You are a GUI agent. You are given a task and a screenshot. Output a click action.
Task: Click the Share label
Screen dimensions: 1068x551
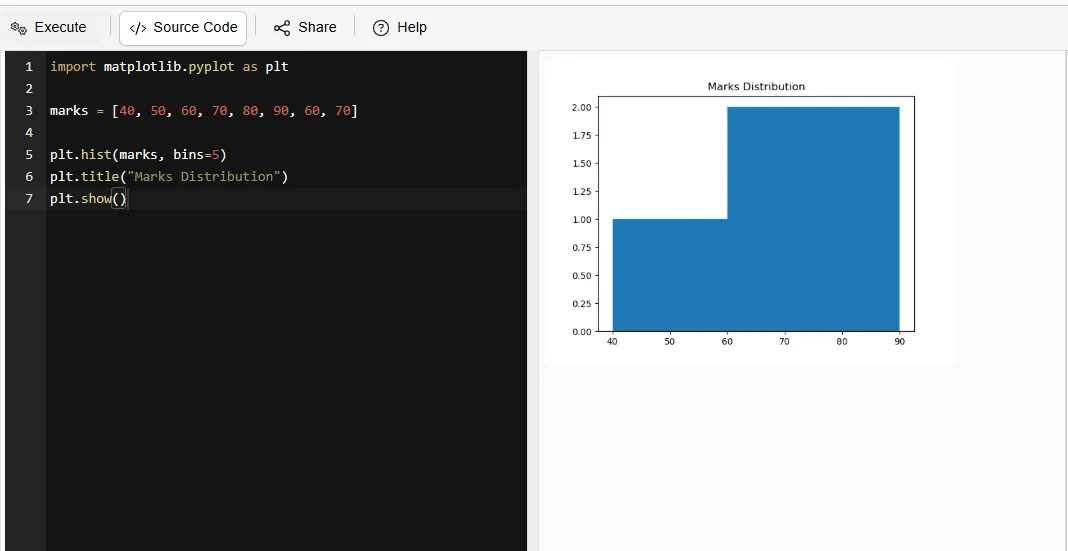(x=317, y=27)
